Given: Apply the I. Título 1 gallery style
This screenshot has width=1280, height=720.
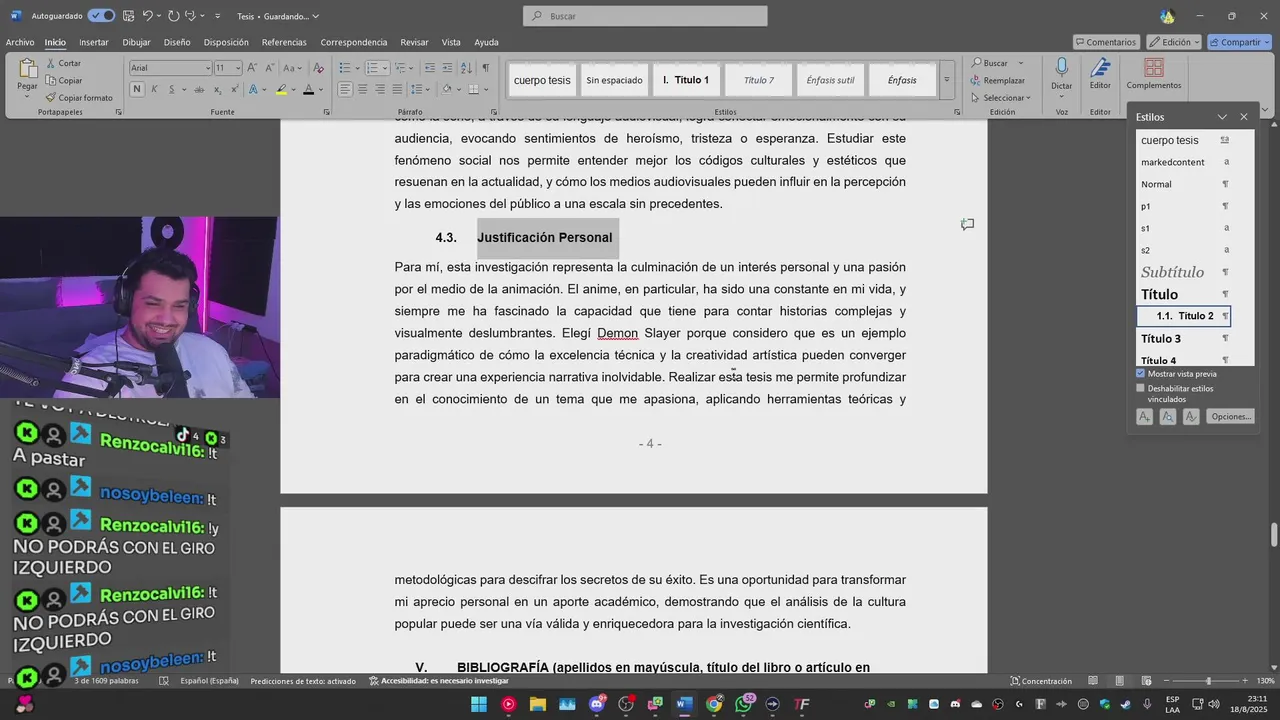Looking at the screenshot, I should pos(686,80).
